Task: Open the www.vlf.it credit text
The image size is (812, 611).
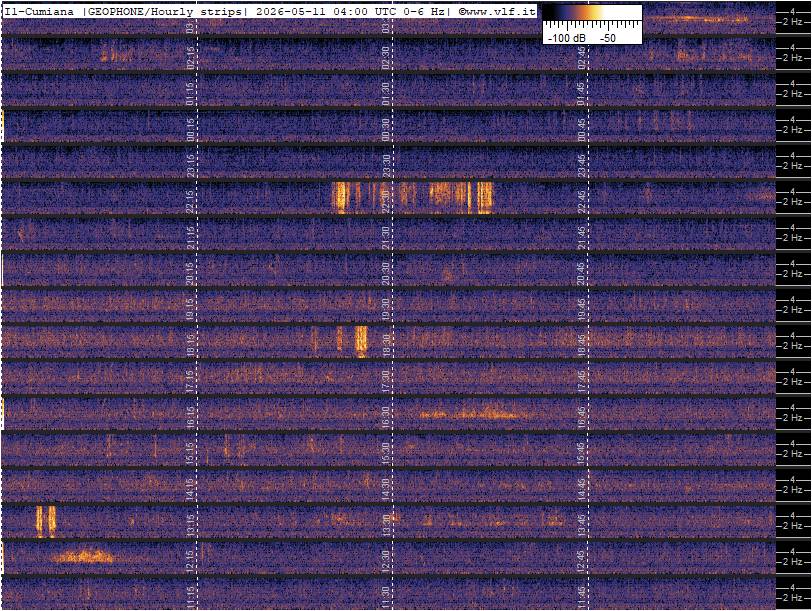Action: [497, 11]
